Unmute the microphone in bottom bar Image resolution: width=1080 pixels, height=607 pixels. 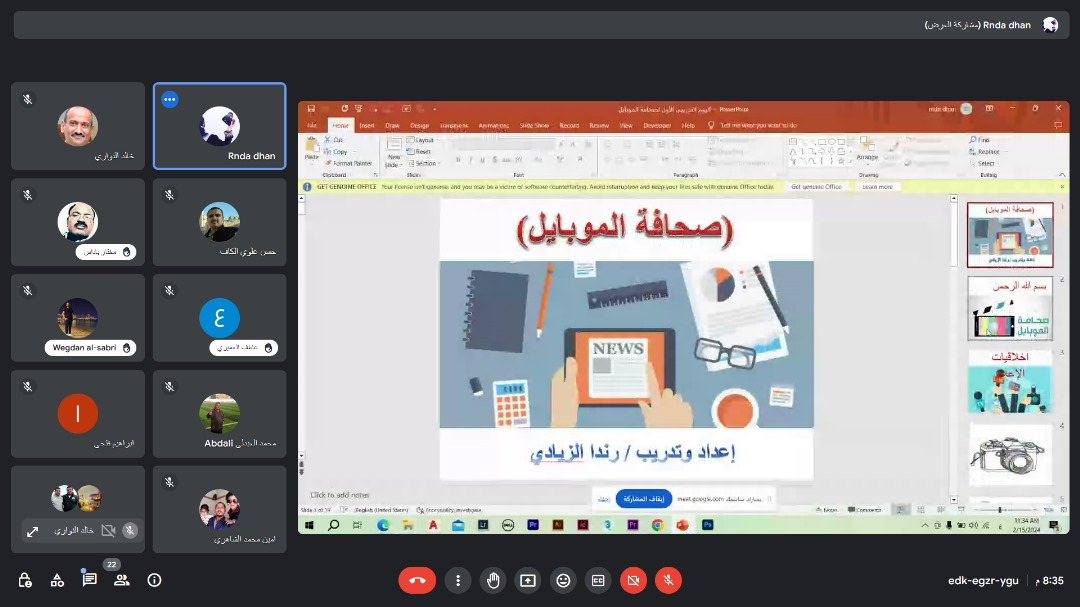click(668, 580)
